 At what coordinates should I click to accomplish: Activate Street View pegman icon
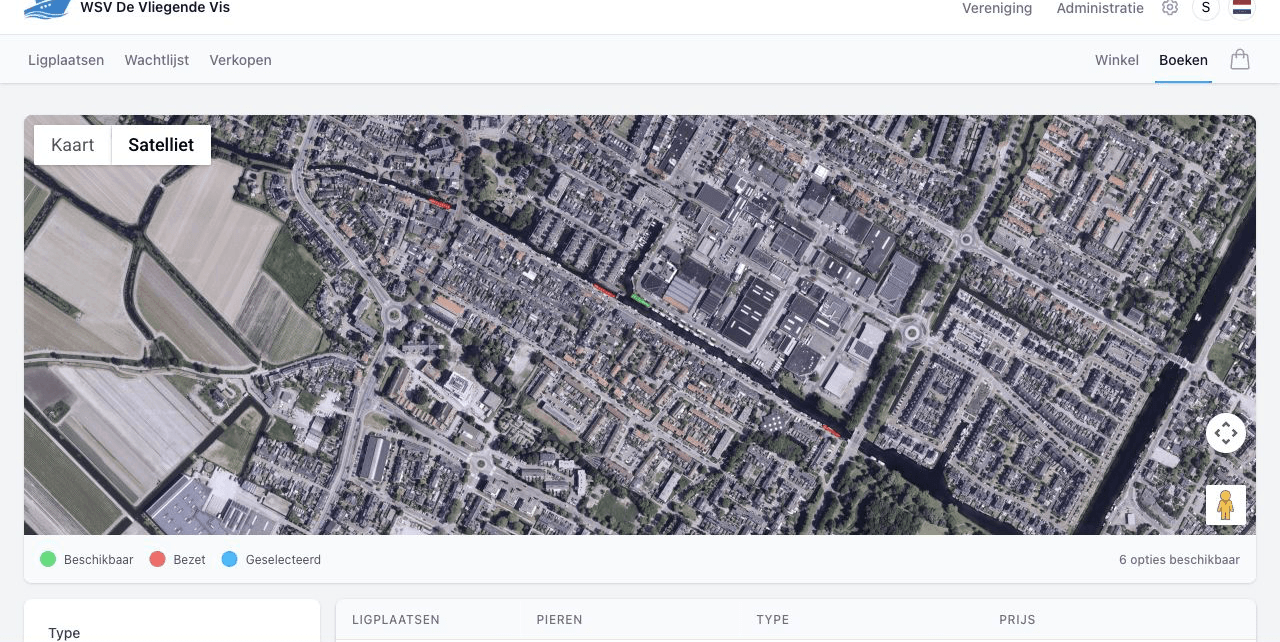tap(1226, 505)
